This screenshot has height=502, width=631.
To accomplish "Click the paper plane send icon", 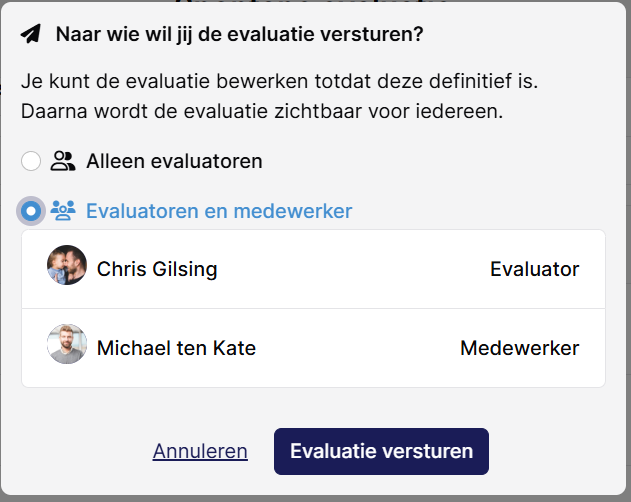I will 31,34.
